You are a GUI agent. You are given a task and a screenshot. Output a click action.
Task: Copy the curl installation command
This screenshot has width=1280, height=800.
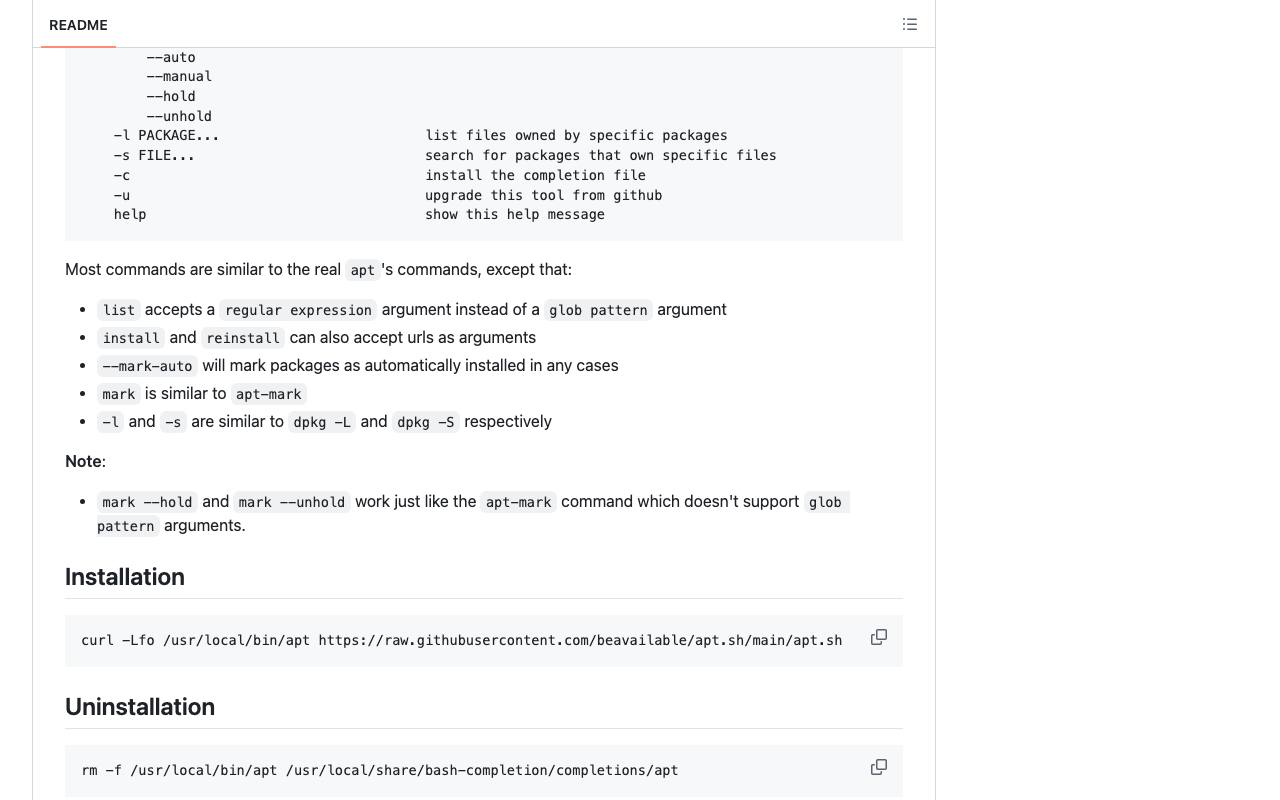[x=879, y=637]
